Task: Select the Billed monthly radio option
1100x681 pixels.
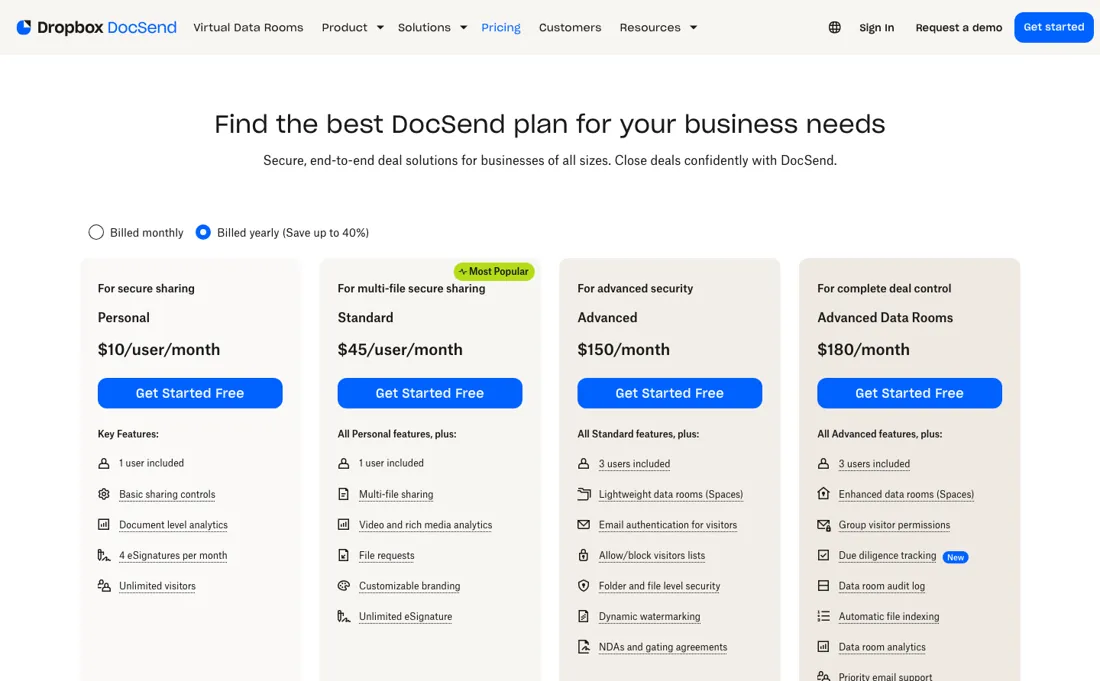Action: coord(96,232)
